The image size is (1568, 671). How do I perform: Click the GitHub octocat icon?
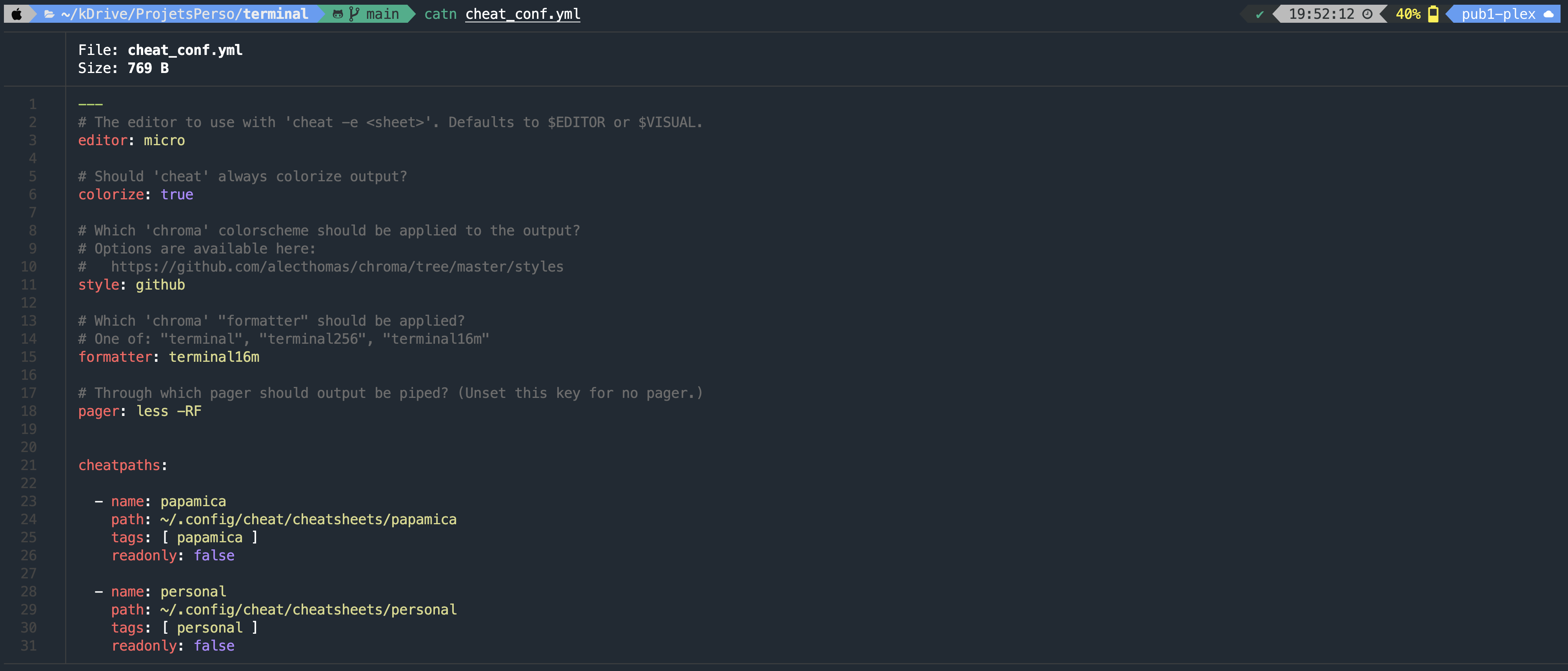pyautogui.click(x=338, y=14)
